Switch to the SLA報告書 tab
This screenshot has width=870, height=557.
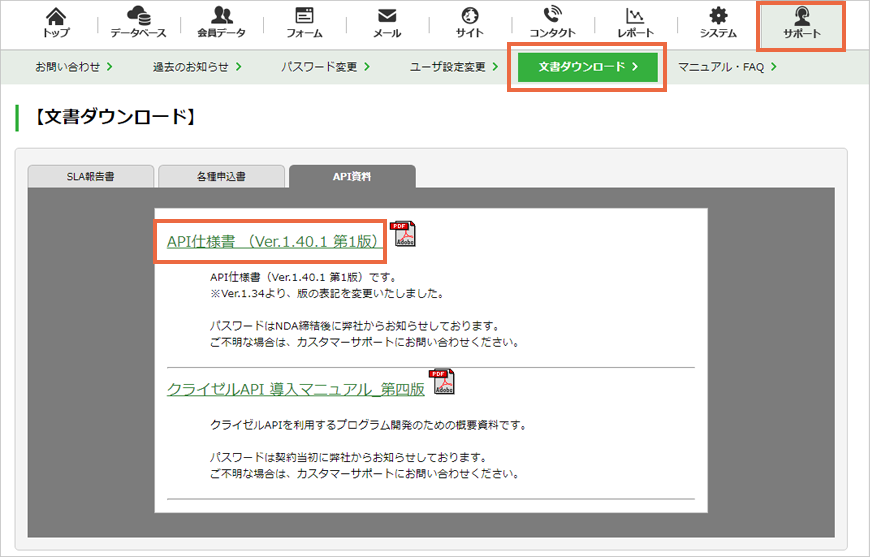[90, 176]
